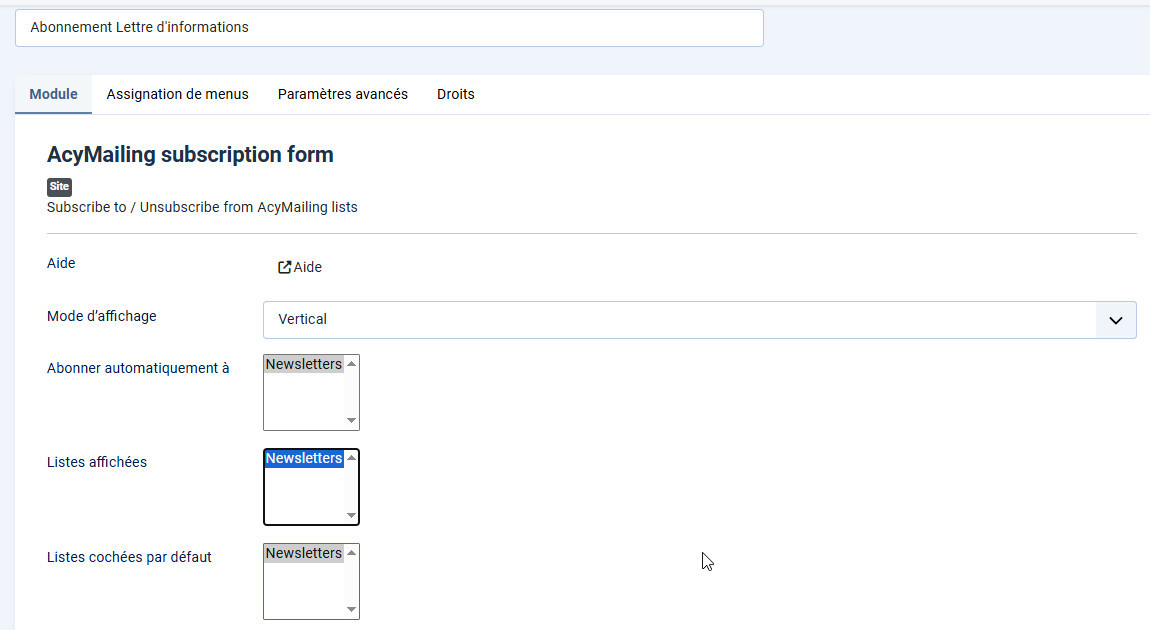This screenshot has width=1150, height=630.
Task: Switch to Paramètres avancés tab
Action: coord(343,94)
